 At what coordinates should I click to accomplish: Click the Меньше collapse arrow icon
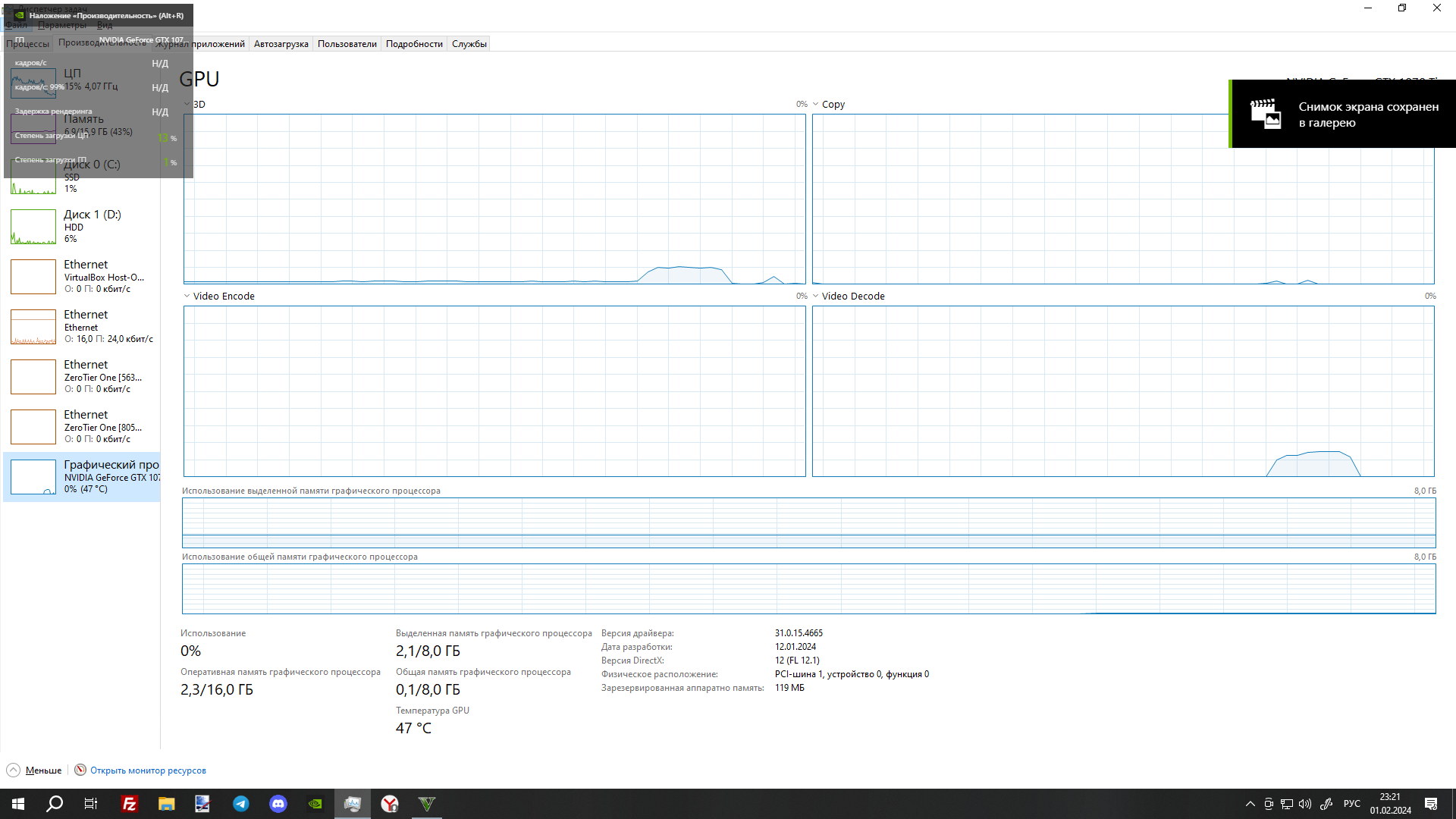(13, 770)
